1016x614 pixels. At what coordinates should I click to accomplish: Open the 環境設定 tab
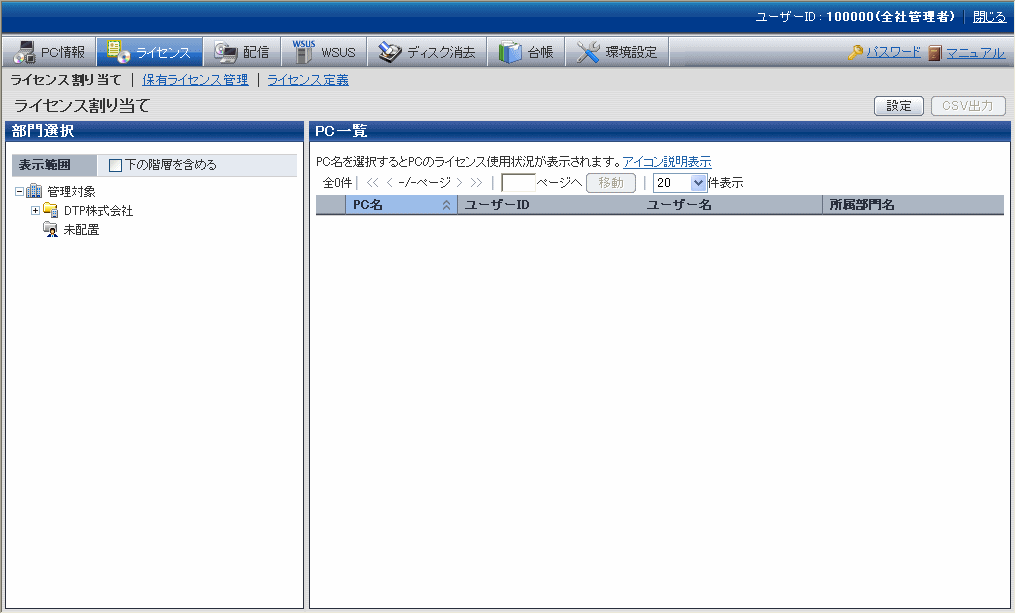pyautogui.click(x=617, y=52)
